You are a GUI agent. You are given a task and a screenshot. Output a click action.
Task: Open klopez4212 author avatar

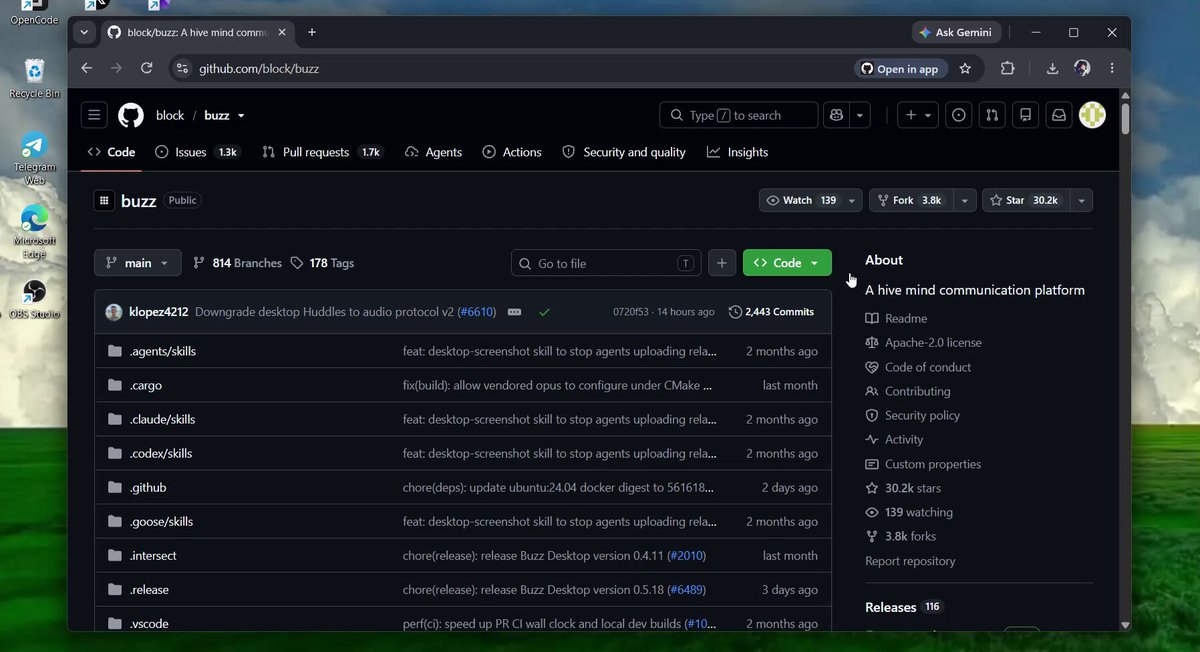[114, 312]
